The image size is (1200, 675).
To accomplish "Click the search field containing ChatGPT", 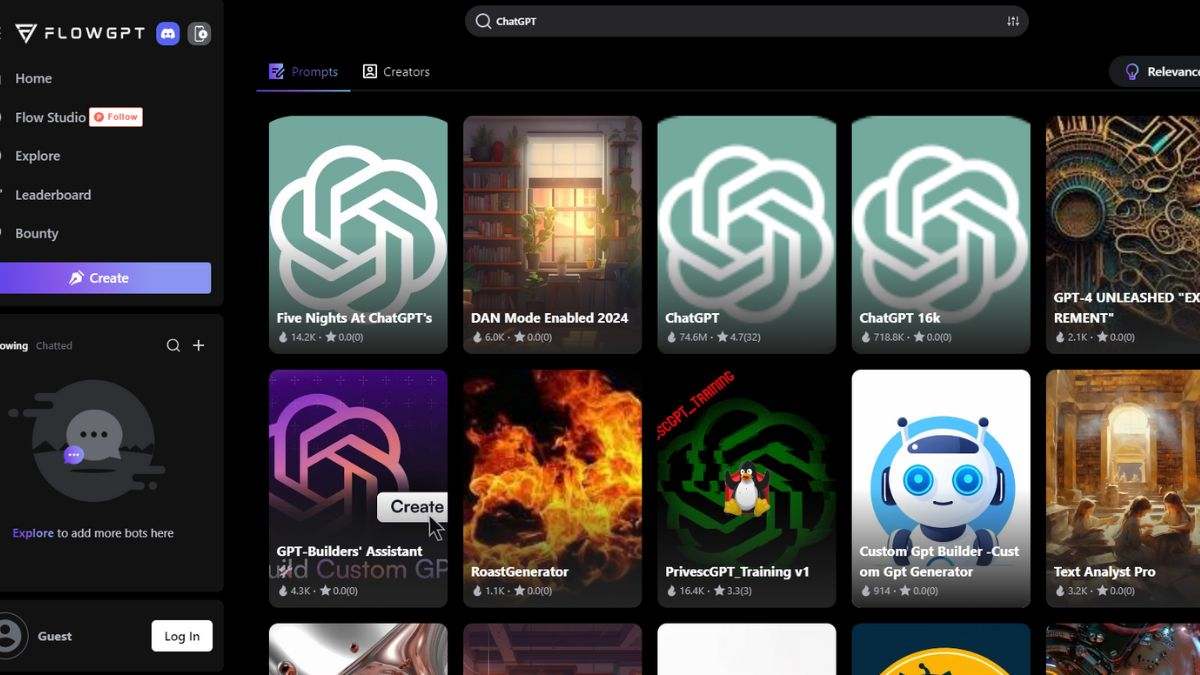I will pyautogui.click(x=746, y=21).
